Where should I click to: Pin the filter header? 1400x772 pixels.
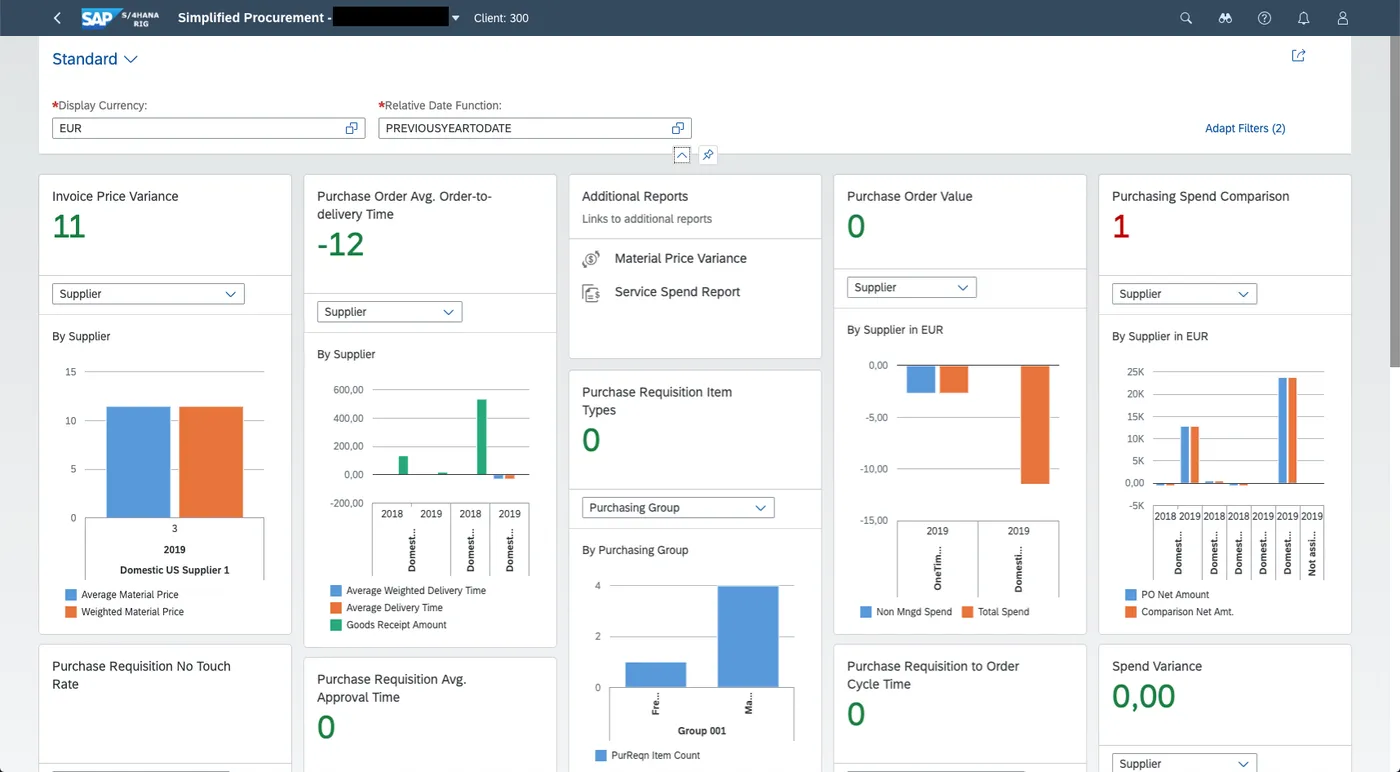click(707, 155)
